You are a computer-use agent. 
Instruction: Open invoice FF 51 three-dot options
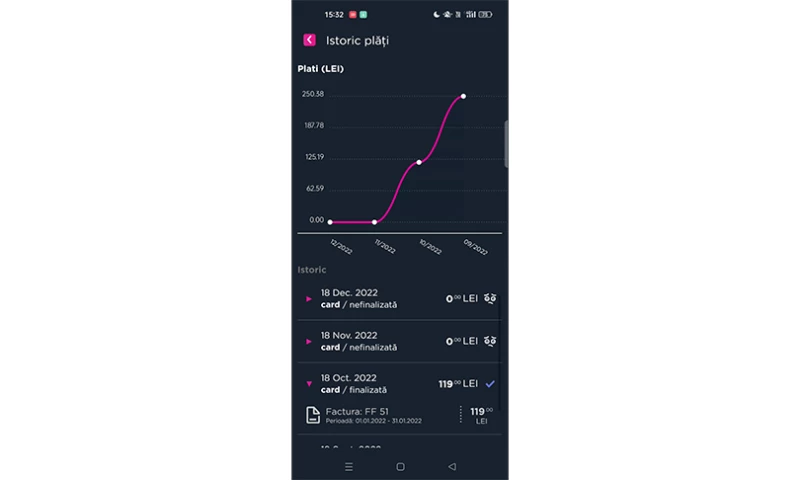tap(461, 414)
